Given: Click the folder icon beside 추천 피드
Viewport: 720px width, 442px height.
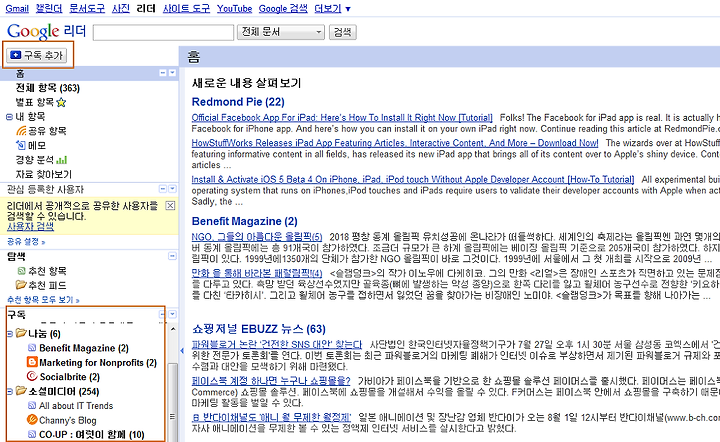Looking at the screenshot, I should 21,285.
